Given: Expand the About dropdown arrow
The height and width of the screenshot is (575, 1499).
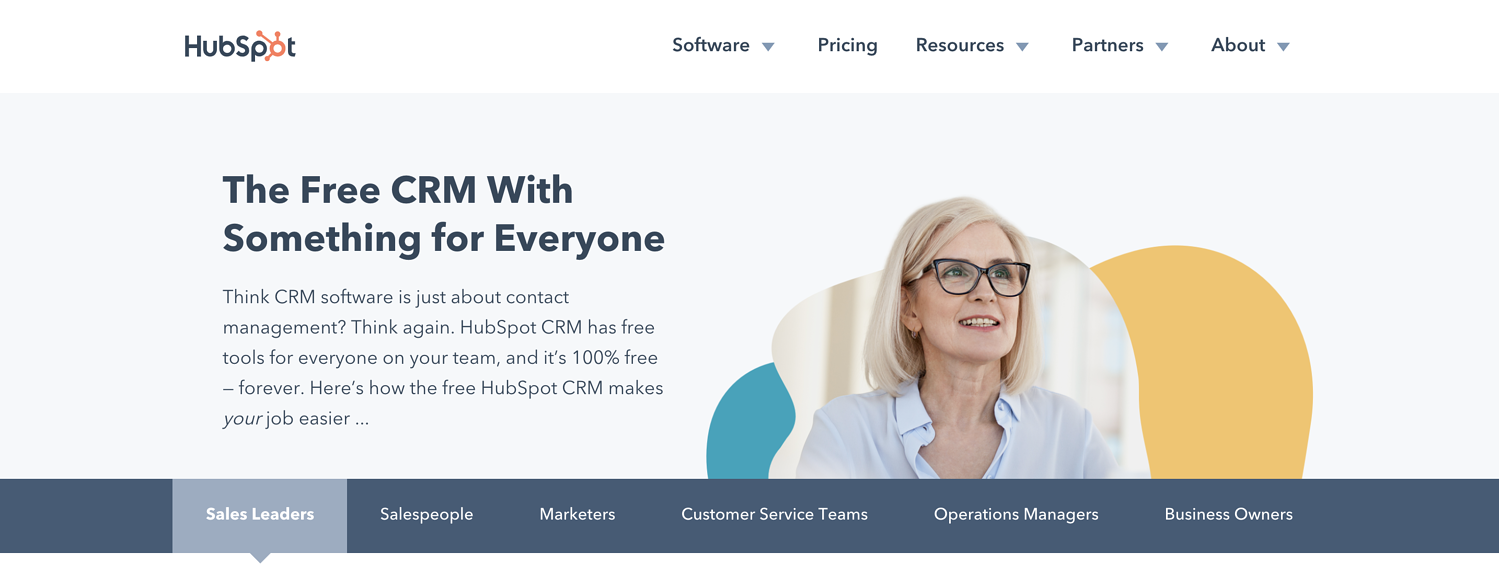Looking at the screenshot, I should click(1284, 47).
